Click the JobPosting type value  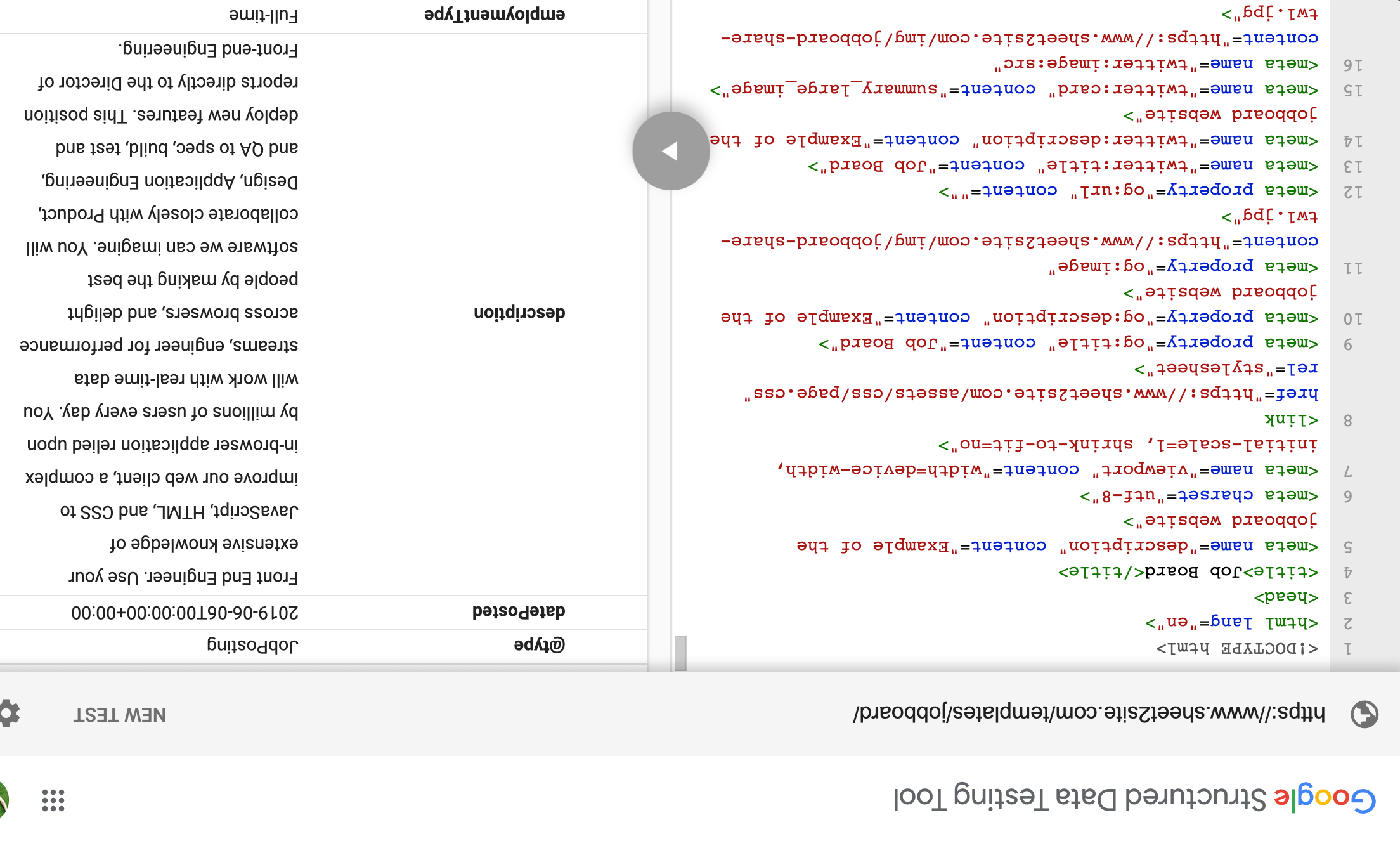click(252, 646)
